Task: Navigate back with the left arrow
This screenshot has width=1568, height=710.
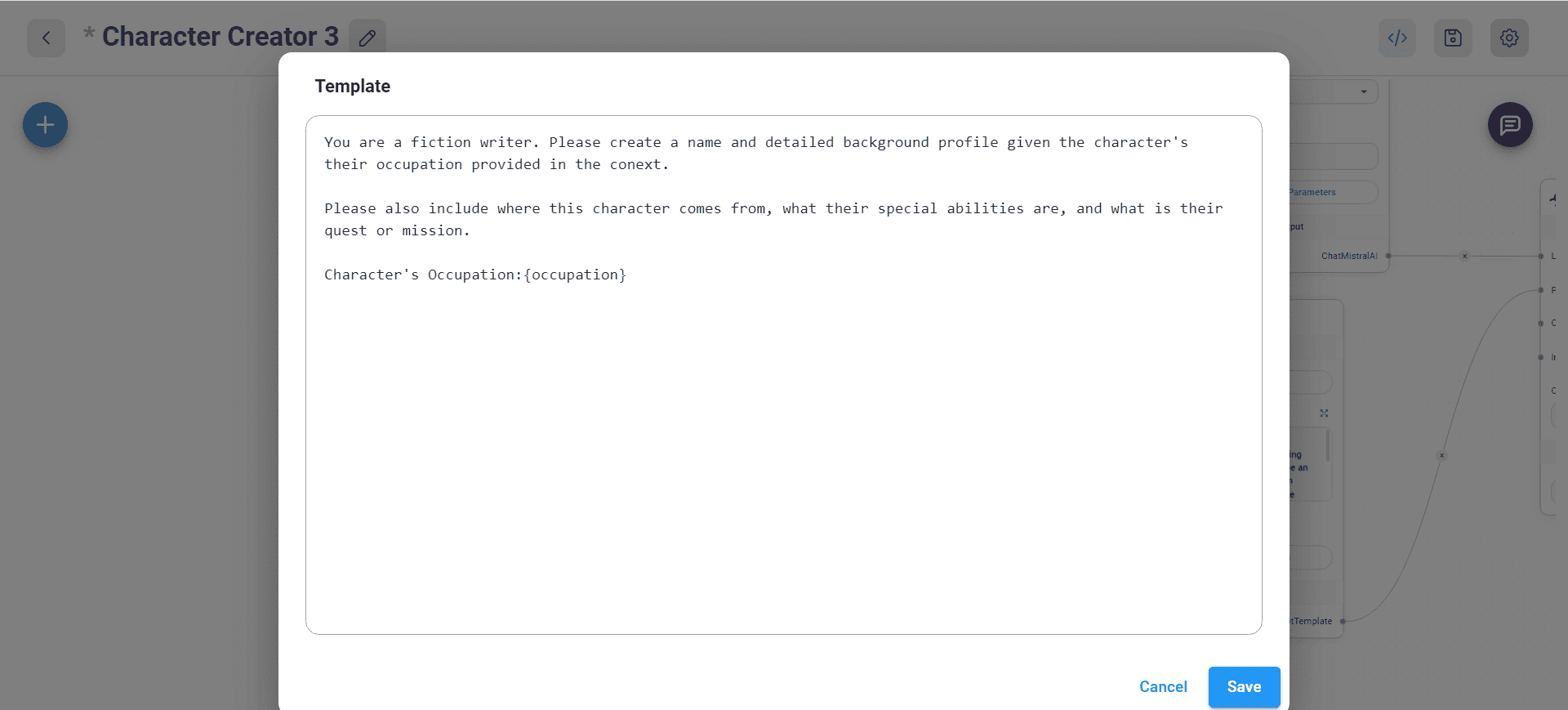Action: click(46, 38)
